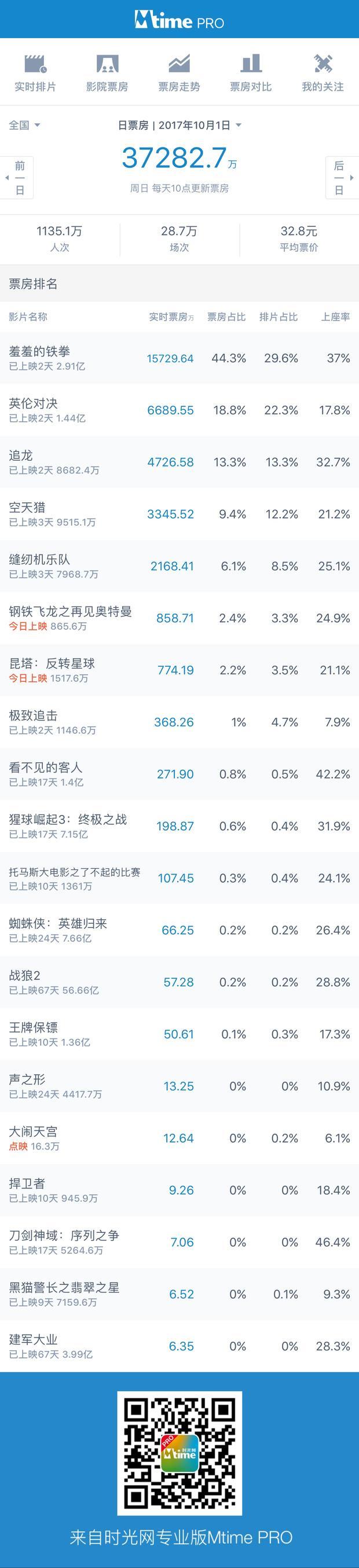Expand the 全国 region dropdown
Viewport: 359px width, 1568px height.
coord(24,125)
